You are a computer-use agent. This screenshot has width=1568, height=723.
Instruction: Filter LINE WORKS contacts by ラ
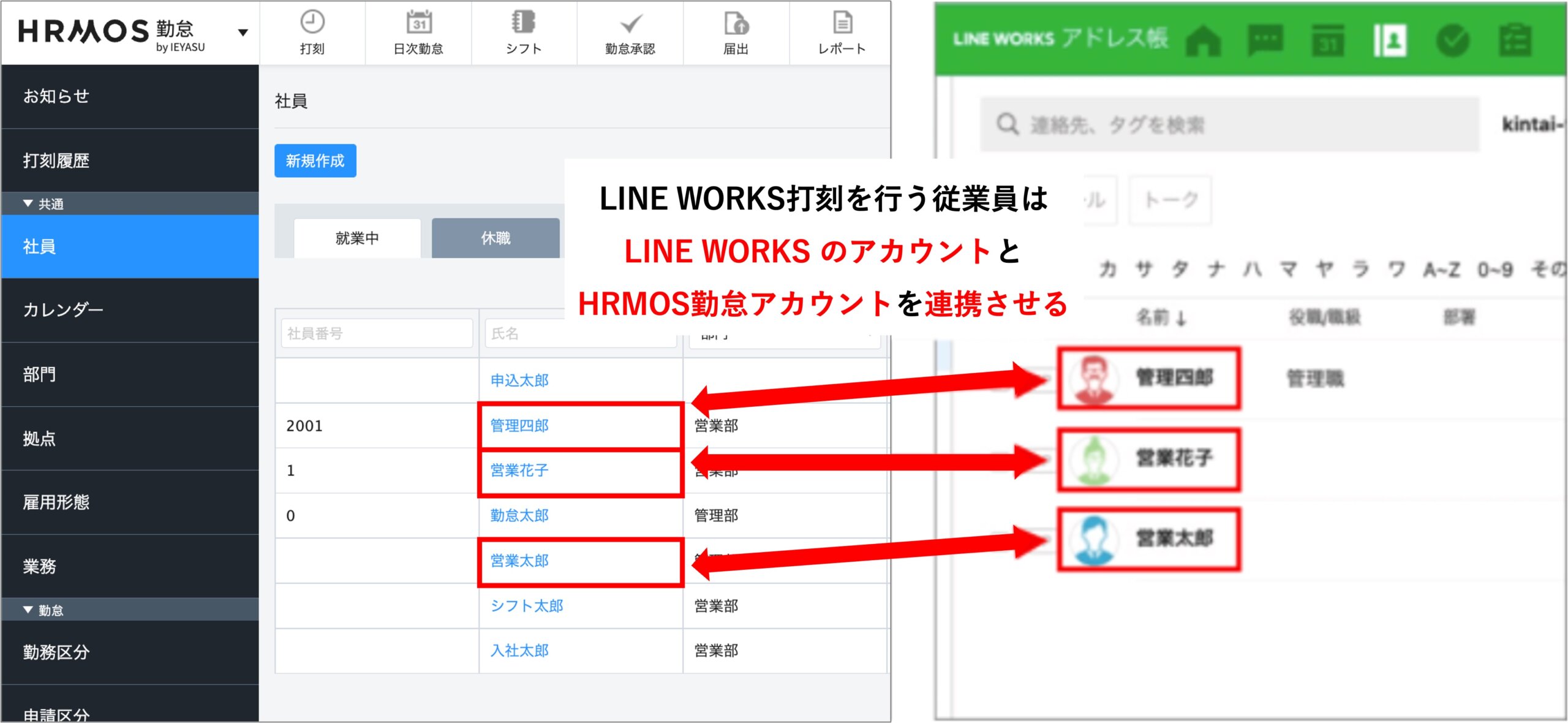[x=1361, y=269]
